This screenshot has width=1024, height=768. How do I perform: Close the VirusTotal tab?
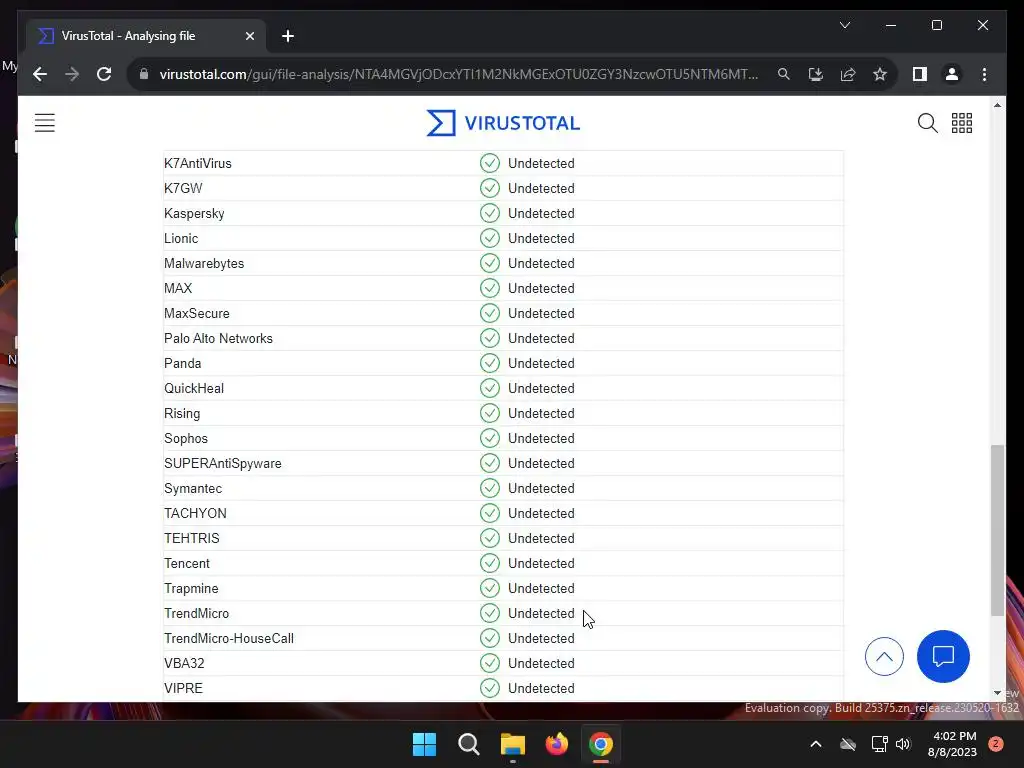tap(249, 36)
